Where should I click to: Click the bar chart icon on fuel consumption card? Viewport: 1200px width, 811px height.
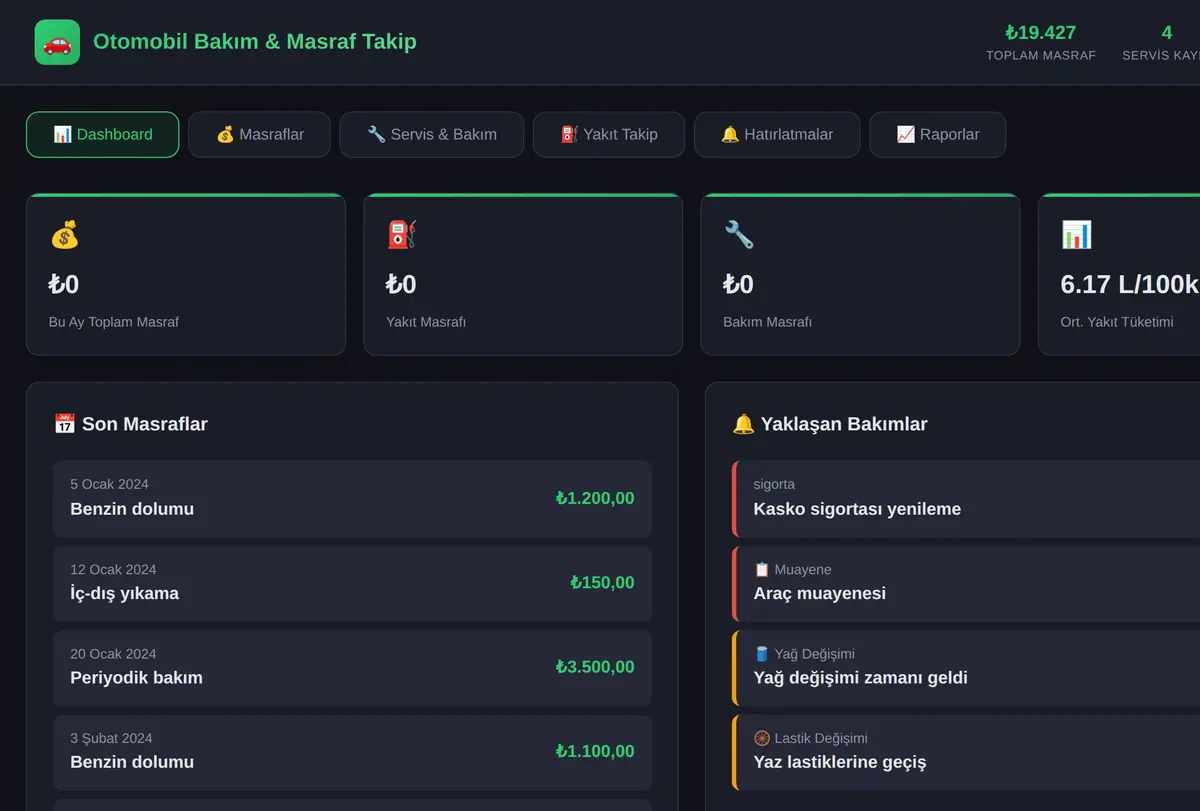[x=1076, y=235]
